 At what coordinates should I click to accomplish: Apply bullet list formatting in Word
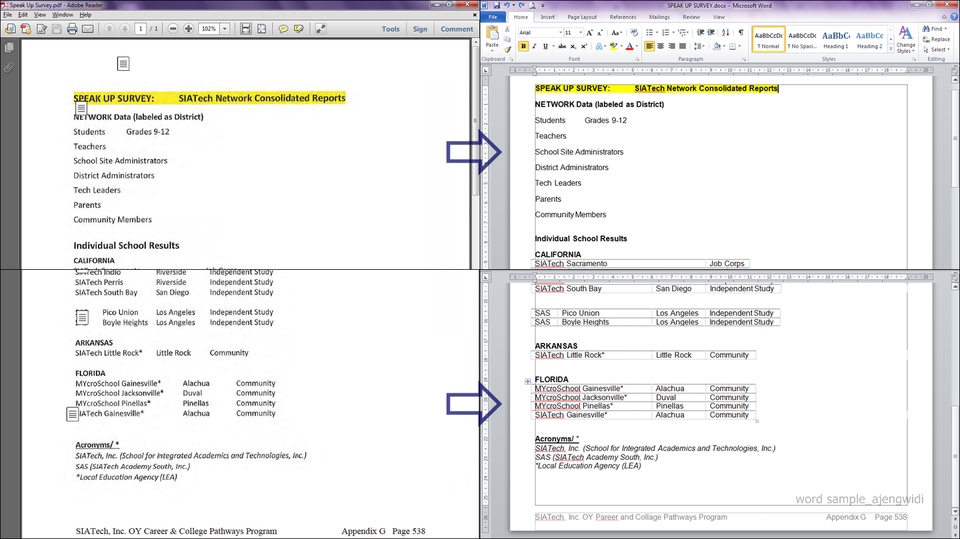point(650,32)
